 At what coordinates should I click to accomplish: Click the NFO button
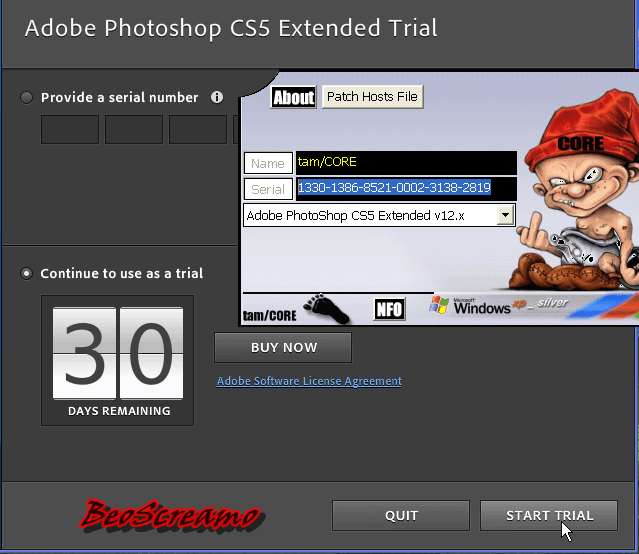(x=389, y=309)
